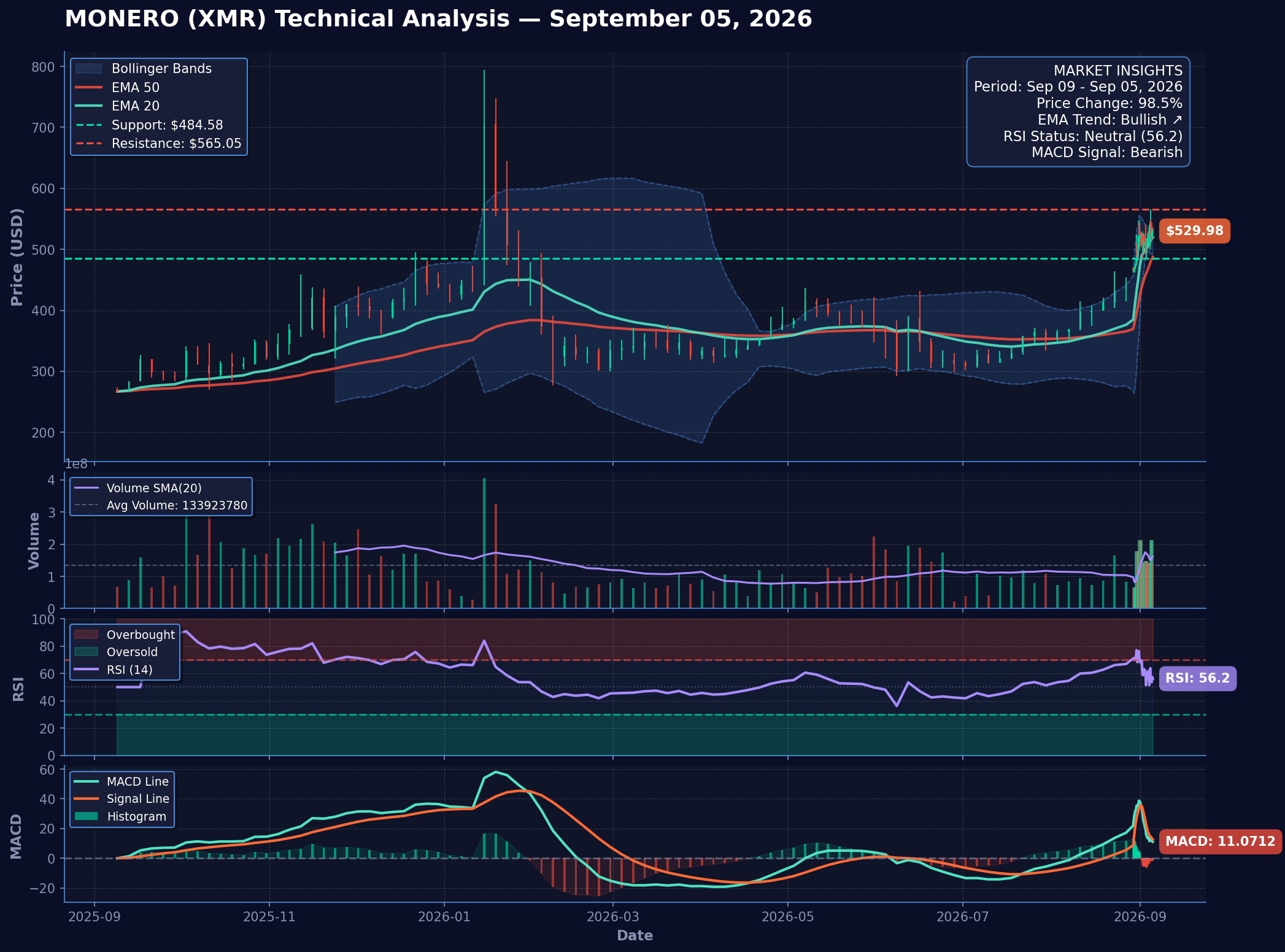Select the Support: $484.58 legend entry
This screenshot has width=1285, height=952.
[149, 125]
